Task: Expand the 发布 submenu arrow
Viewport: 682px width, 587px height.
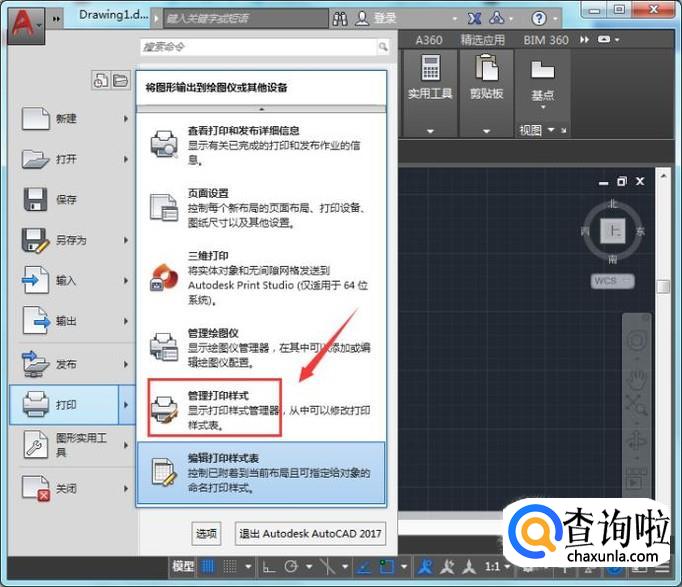Action: 126,364
